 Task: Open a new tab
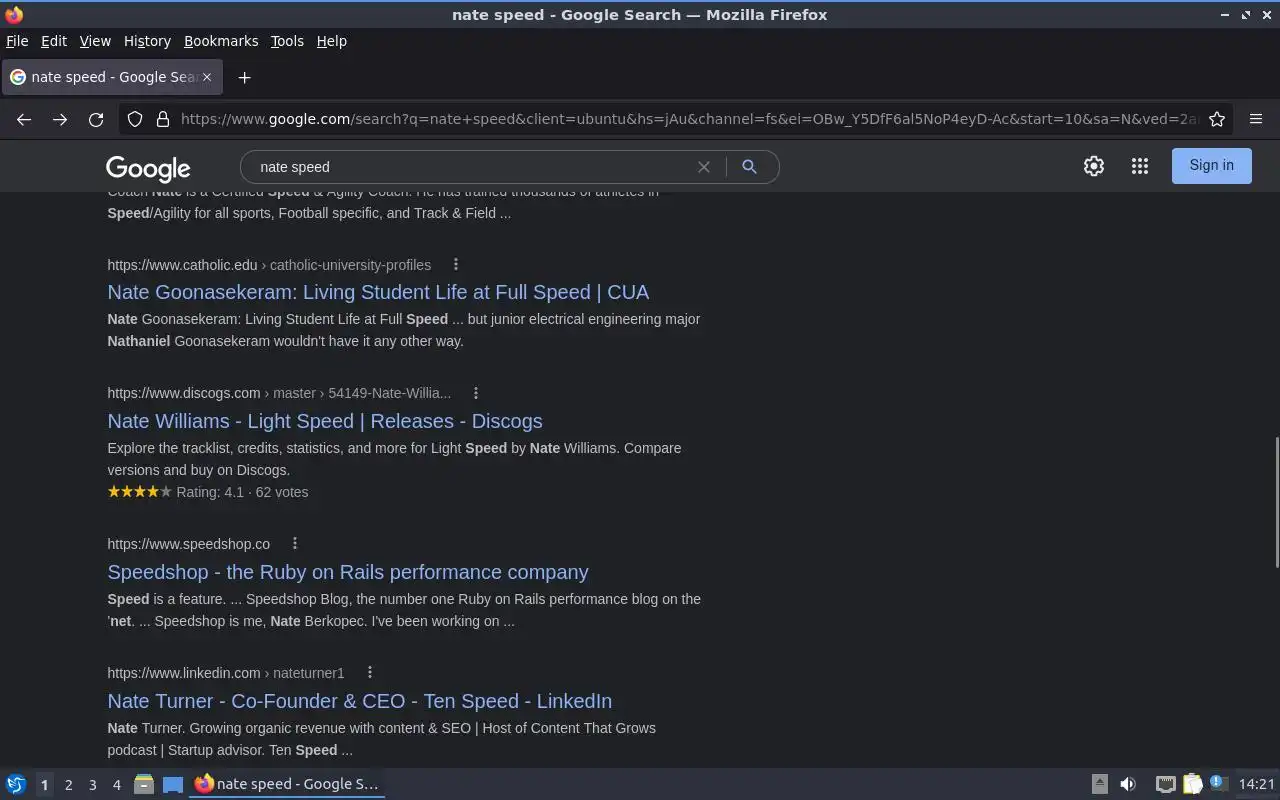click(244, 77)
